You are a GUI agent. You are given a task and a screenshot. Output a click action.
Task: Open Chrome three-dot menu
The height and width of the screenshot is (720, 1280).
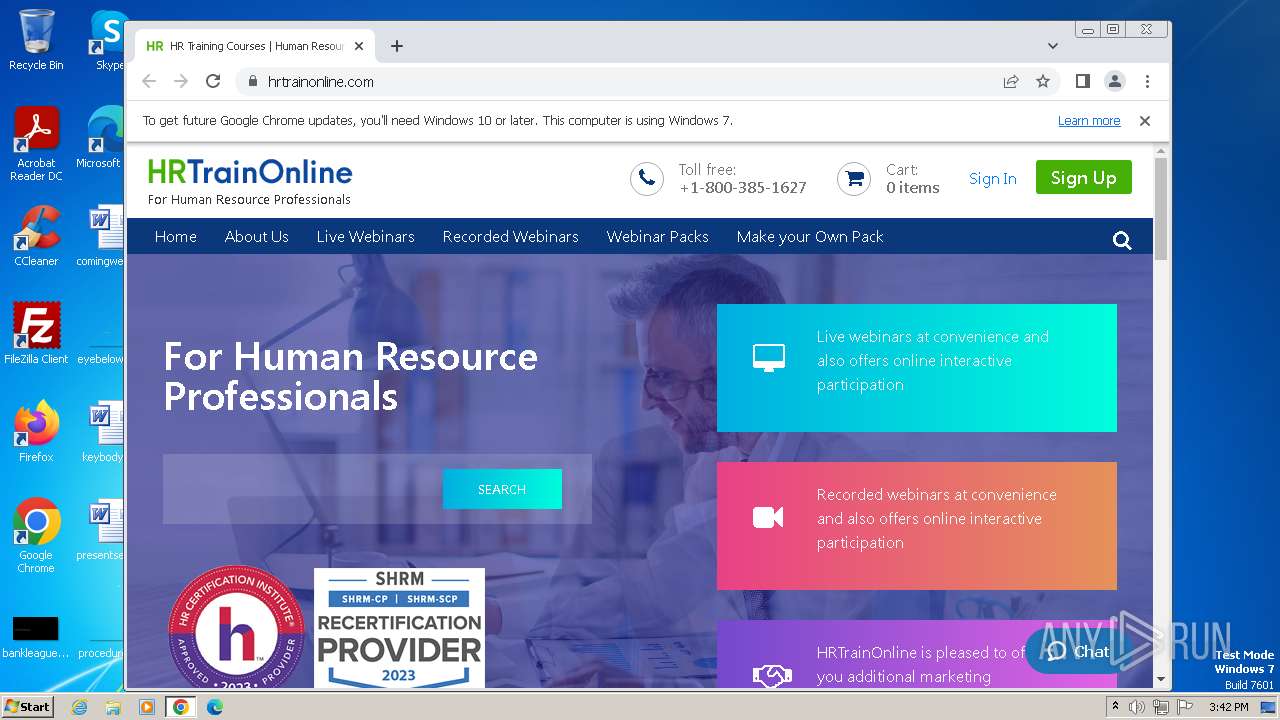[x=1147, y=82]
